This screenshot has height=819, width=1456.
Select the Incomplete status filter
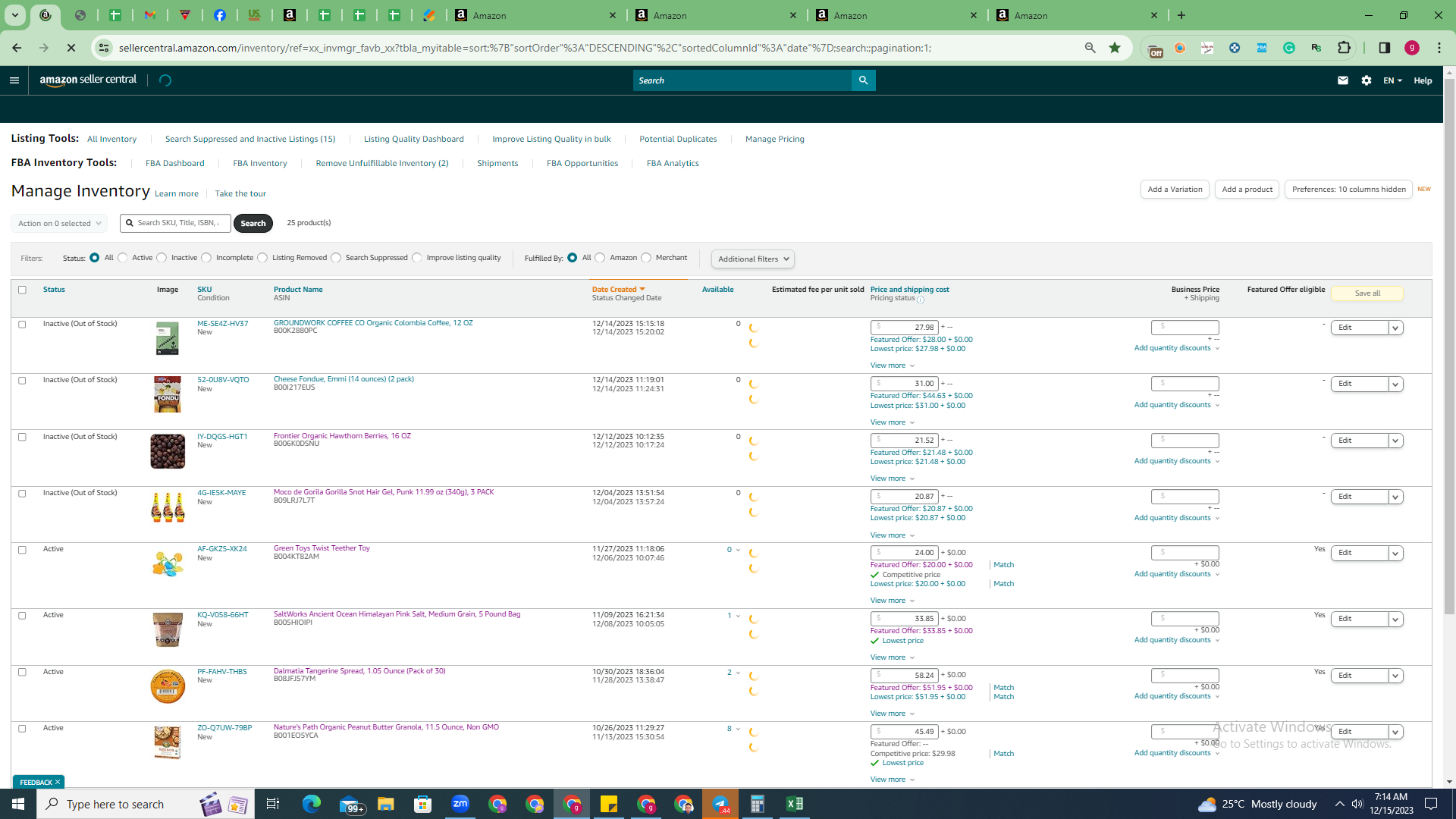(x=206, y=258)
